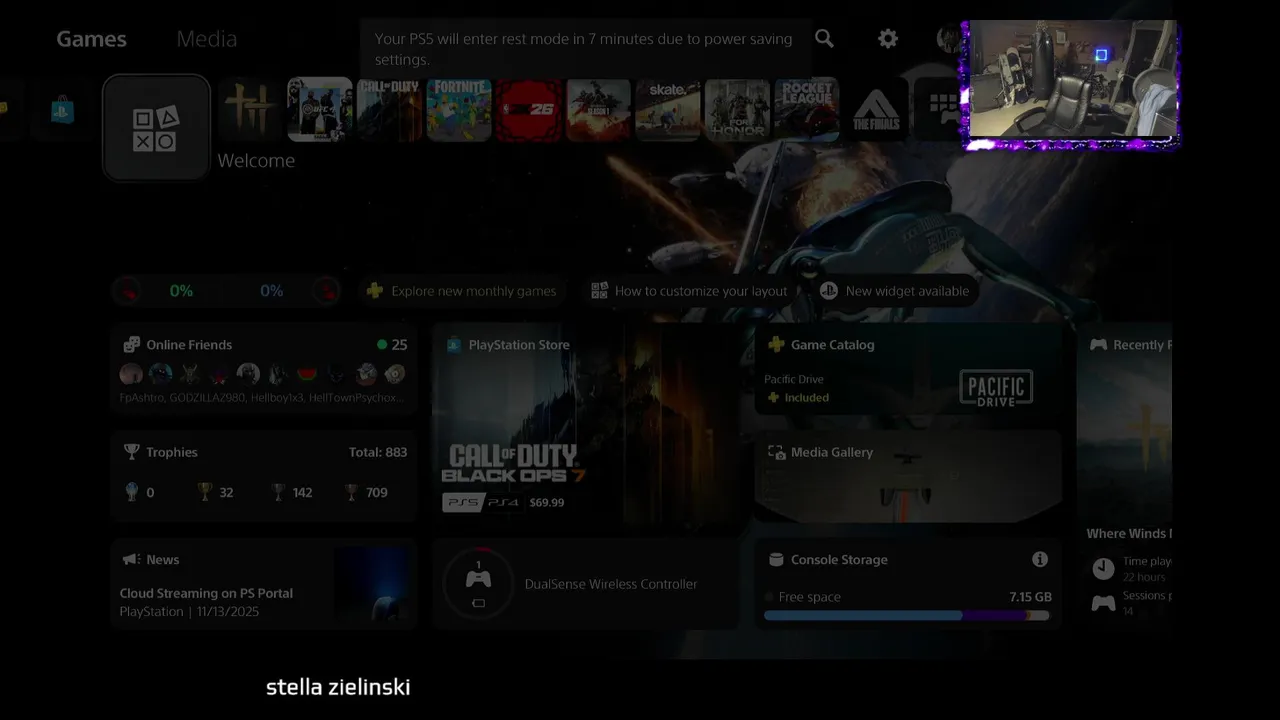
Task: Open the Call of Duty game tile
Action: pyautogui.click(x=389, y=109)
